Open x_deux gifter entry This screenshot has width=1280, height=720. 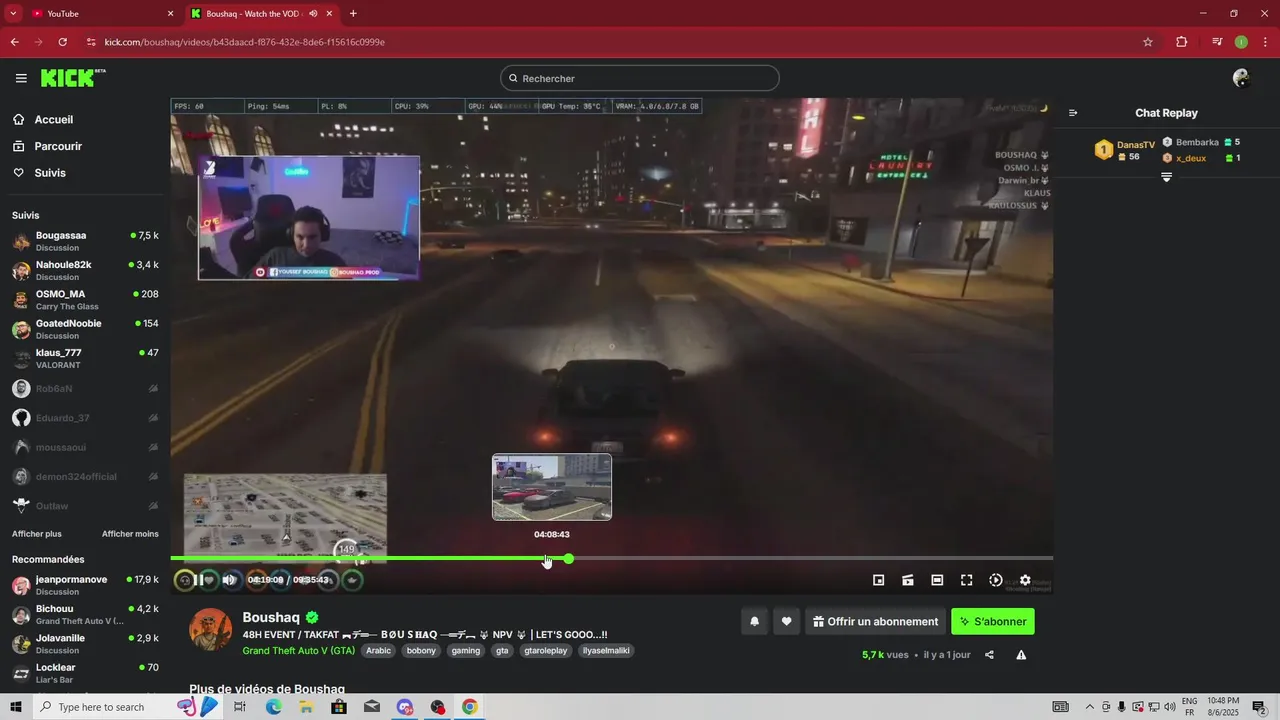click(x=1201, y=158)
